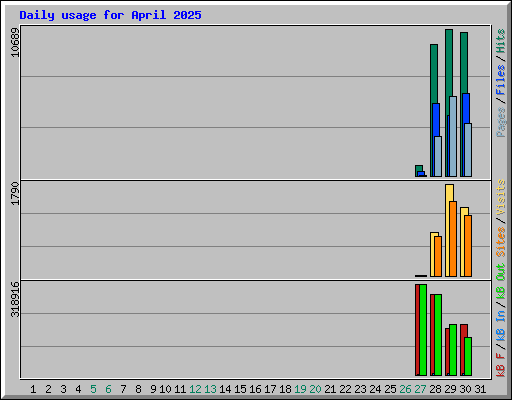The height and width of the screenshot is (400, 512).
Task: Select day 10 on the x-axis
Action: point(165,389)
